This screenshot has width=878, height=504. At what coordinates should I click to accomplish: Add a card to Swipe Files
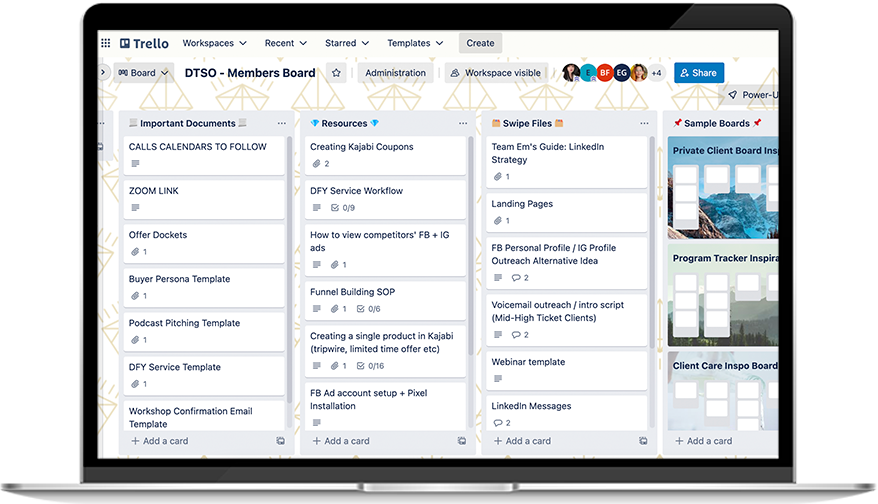[522, 441]
